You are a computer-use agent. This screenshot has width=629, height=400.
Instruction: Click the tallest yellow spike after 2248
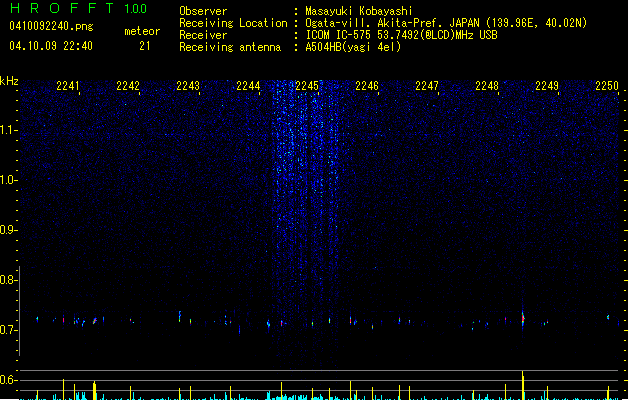(x=523, y=385)
